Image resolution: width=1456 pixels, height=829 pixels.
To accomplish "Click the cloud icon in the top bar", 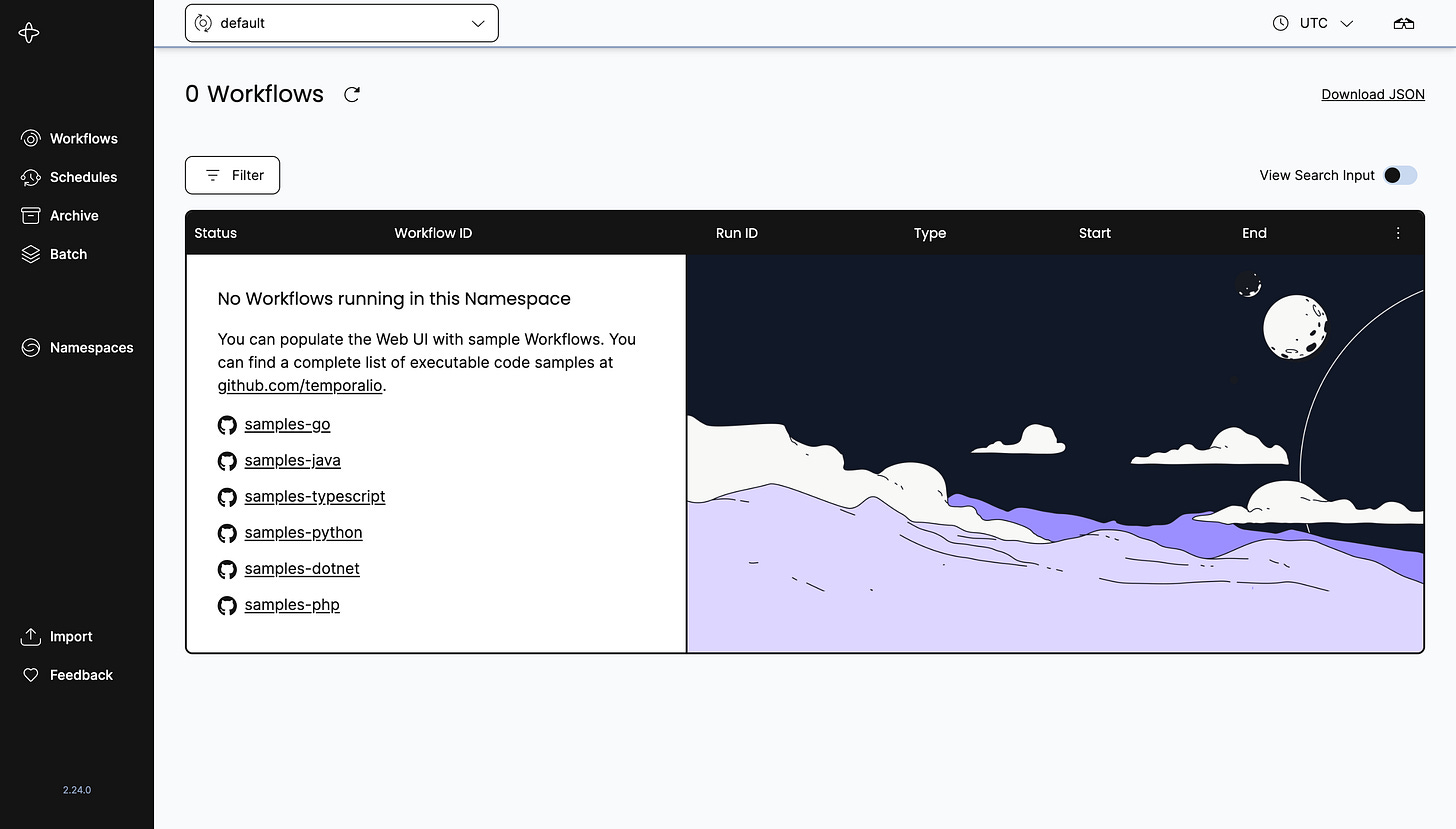I will [1404, 22].
